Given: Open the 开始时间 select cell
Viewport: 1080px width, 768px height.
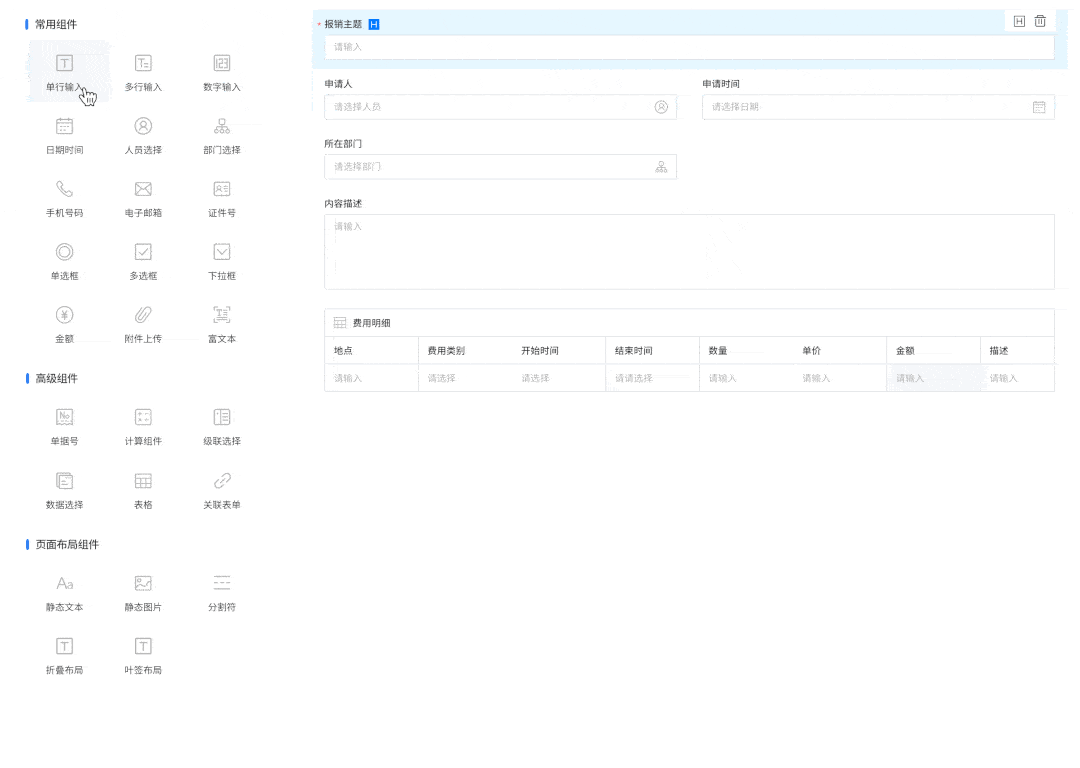Looking at the screenshot, I should pyautogui.click(x=559, y=378).
